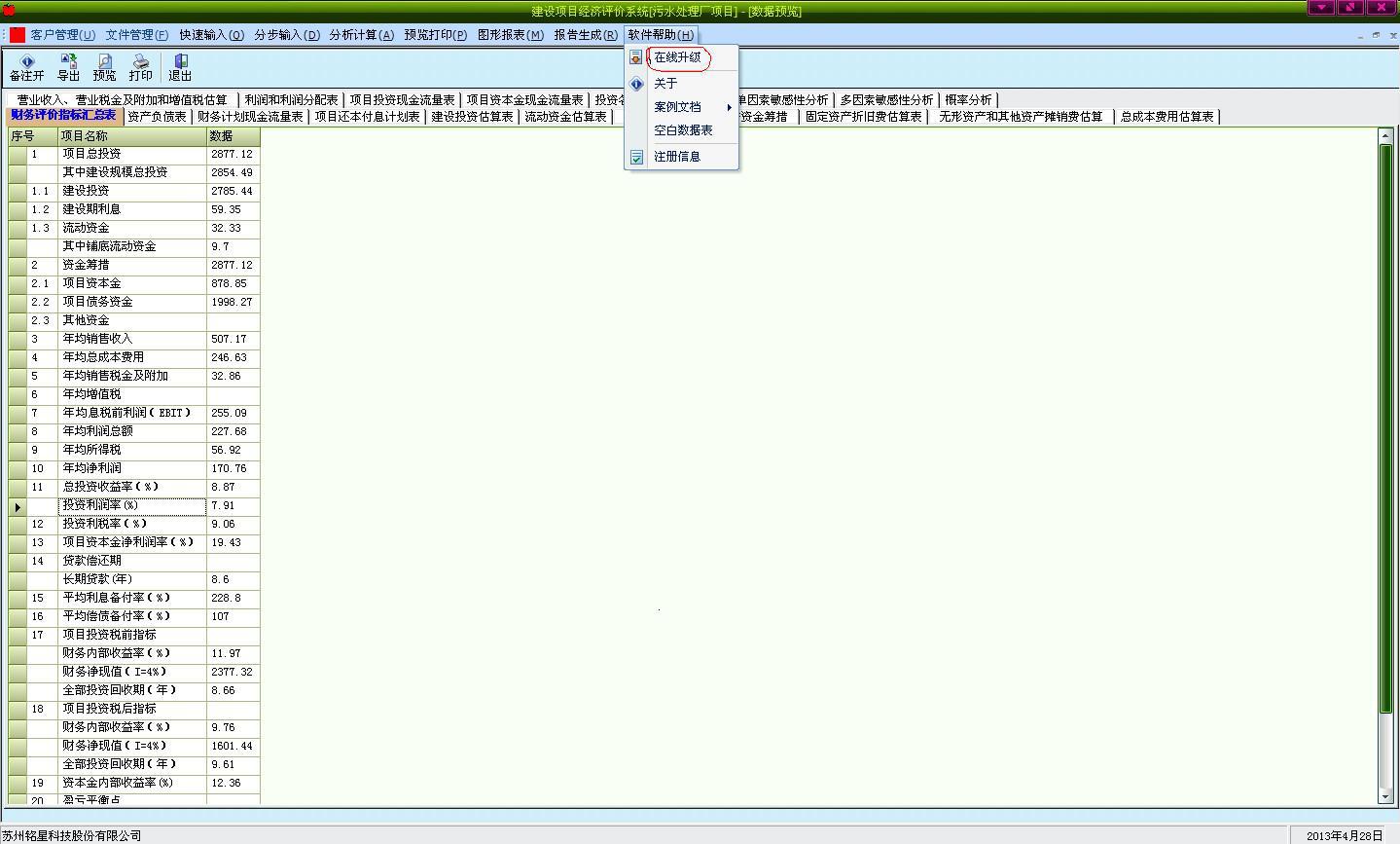1400x844 pixels.
Task: Click the 软件帮助(H) menu
Action: (x=661, y=35)
